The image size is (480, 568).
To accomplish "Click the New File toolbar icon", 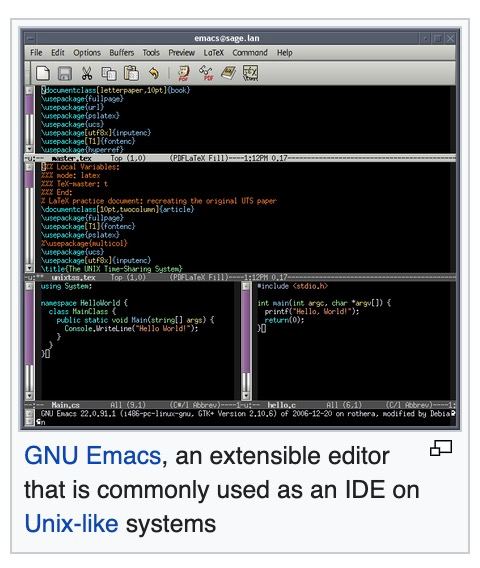I will (43, 73).
